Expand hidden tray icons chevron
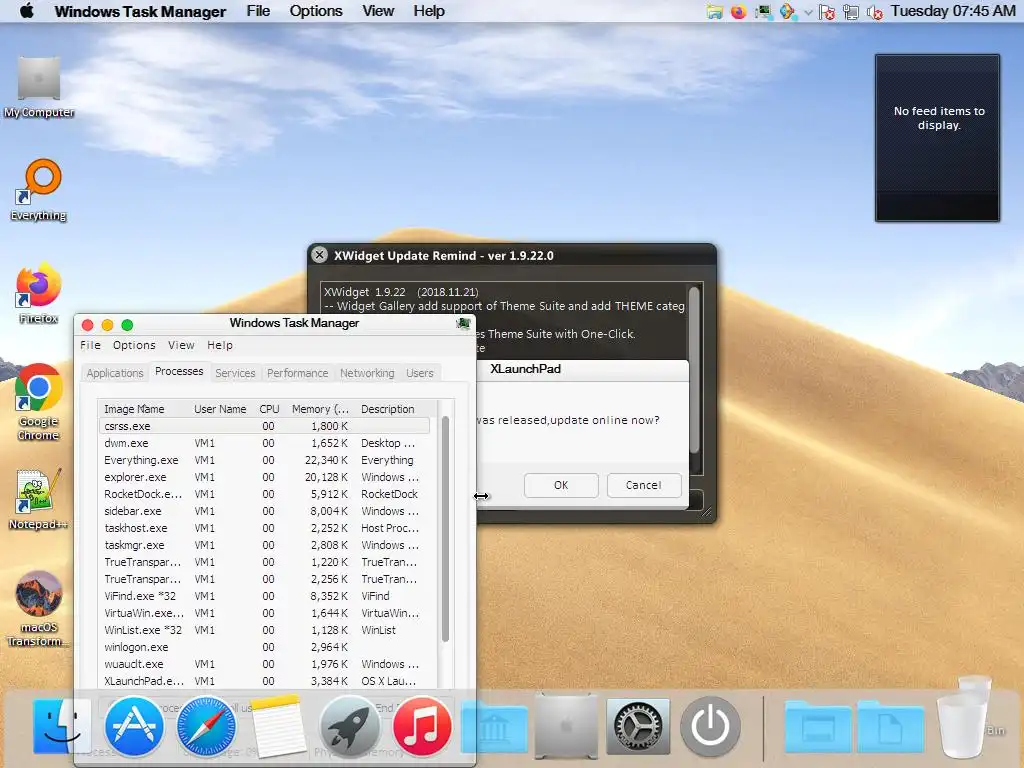Image resolution: width=1024 pixels, height=768 pixels. [x=808, y=12]
